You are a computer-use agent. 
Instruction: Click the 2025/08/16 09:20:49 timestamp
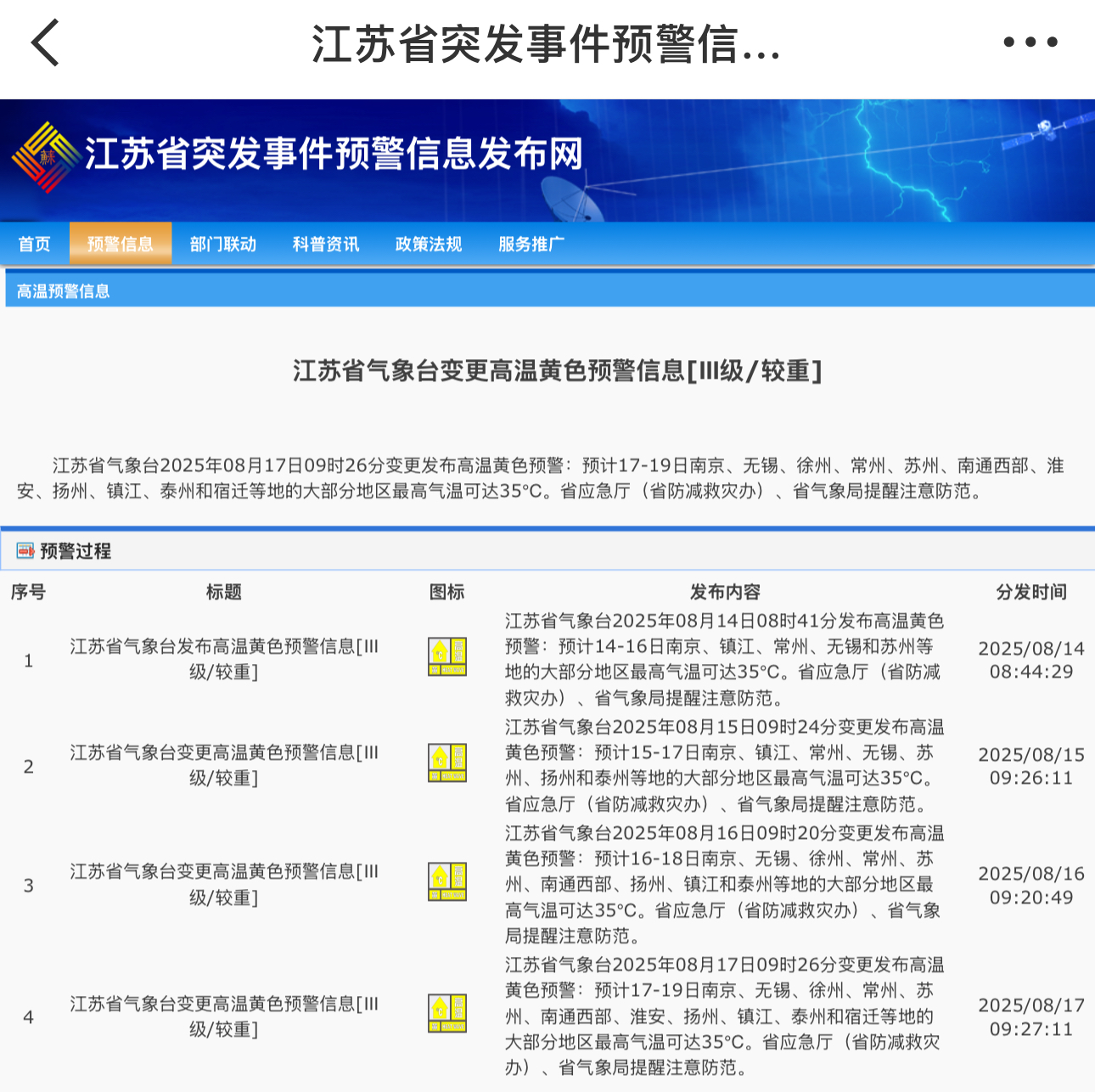(1031, 885)
